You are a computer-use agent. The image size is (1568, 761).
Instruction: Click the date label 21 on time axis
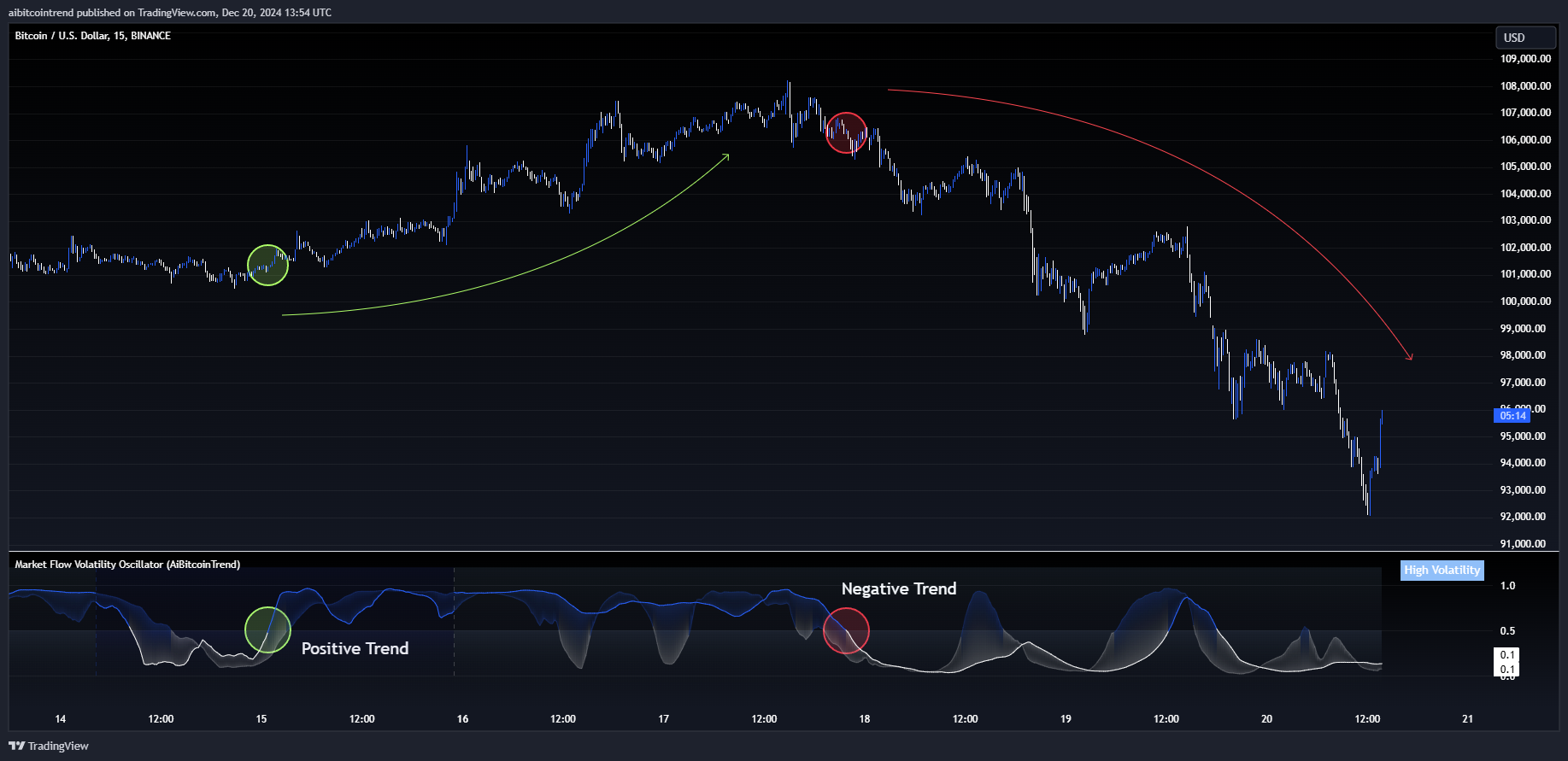click(1467, 719)
